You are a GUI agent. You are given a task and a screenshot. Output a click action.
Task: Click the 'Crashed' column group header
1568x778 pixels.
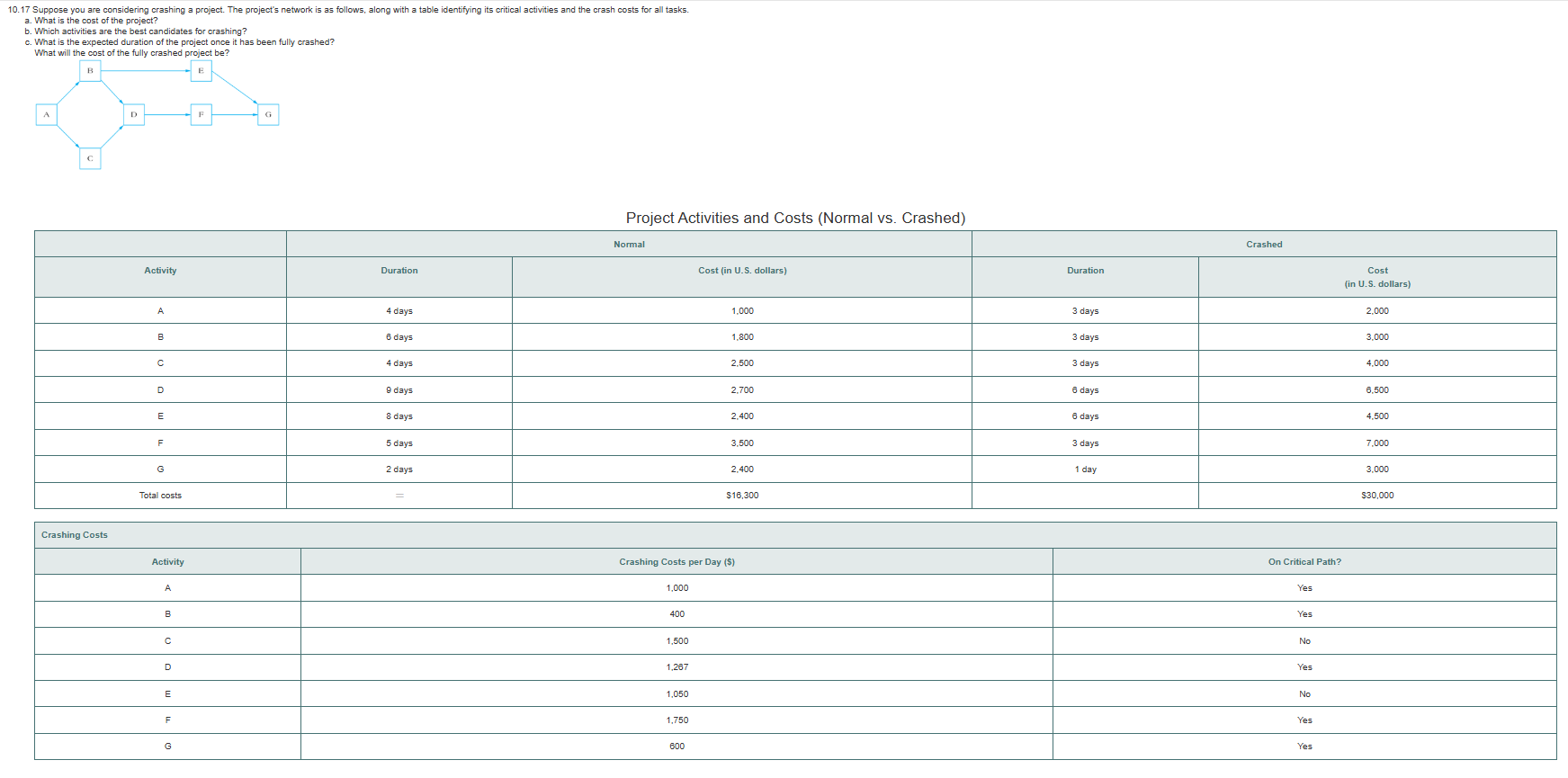point(1264,245)
